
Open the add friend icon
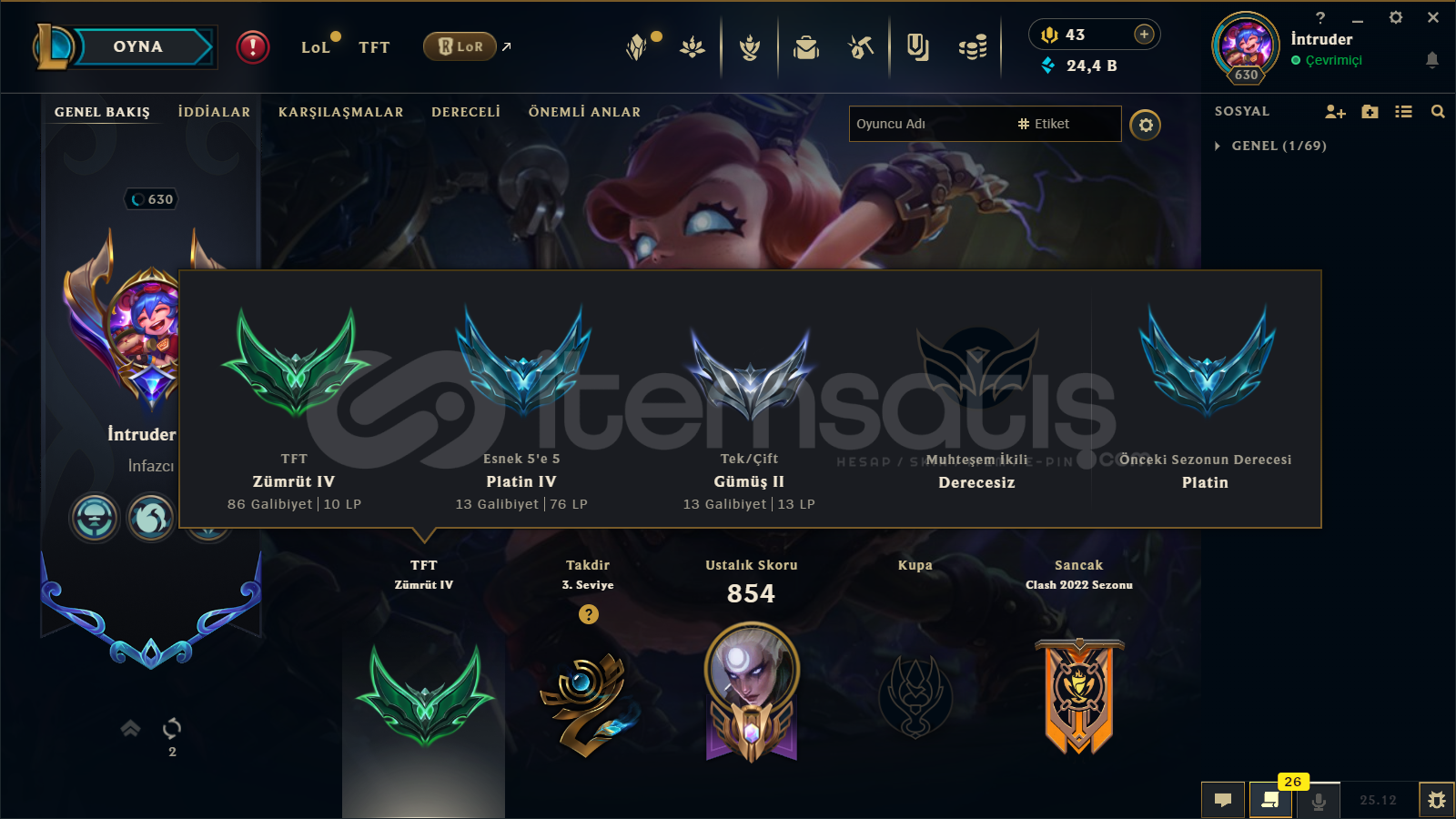(1335, 111)
